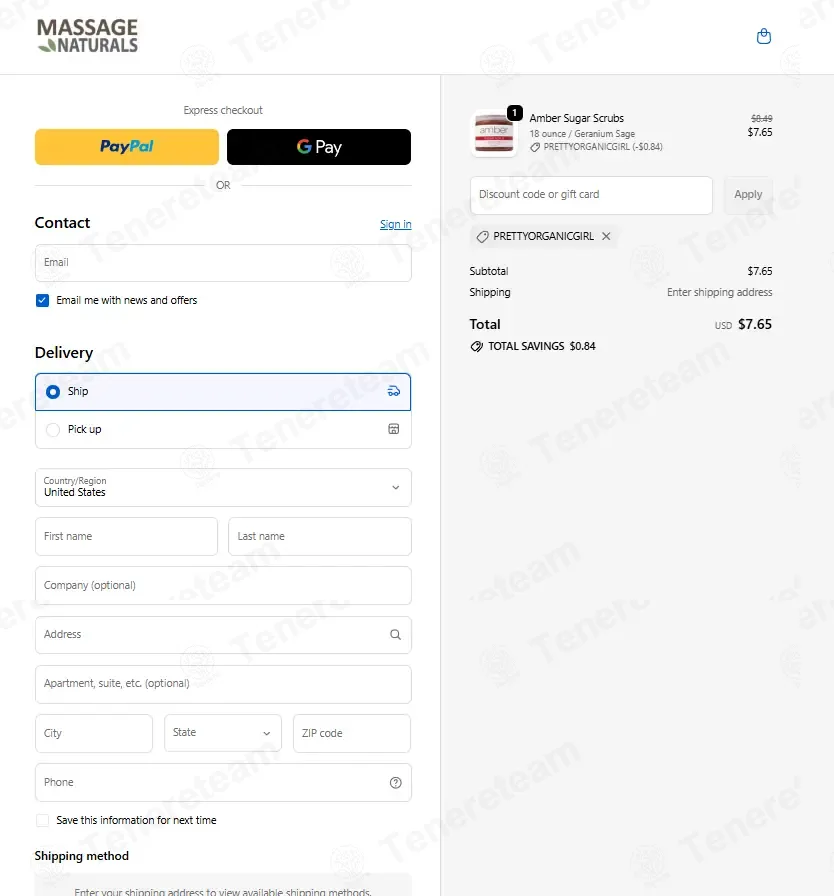This screenshot has width=834, height=896.
Task: Click the struck-through original price $8.49
Action: point(761,118)
